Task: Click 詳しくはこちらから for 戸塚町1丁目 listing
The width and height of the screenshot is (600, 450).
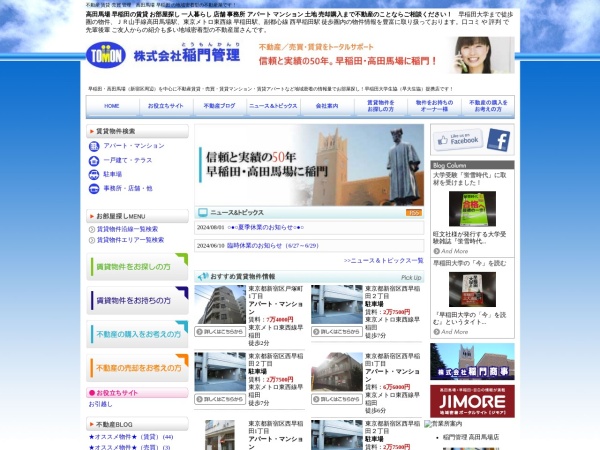Action: pyautogui.click(x=220, y=332)
